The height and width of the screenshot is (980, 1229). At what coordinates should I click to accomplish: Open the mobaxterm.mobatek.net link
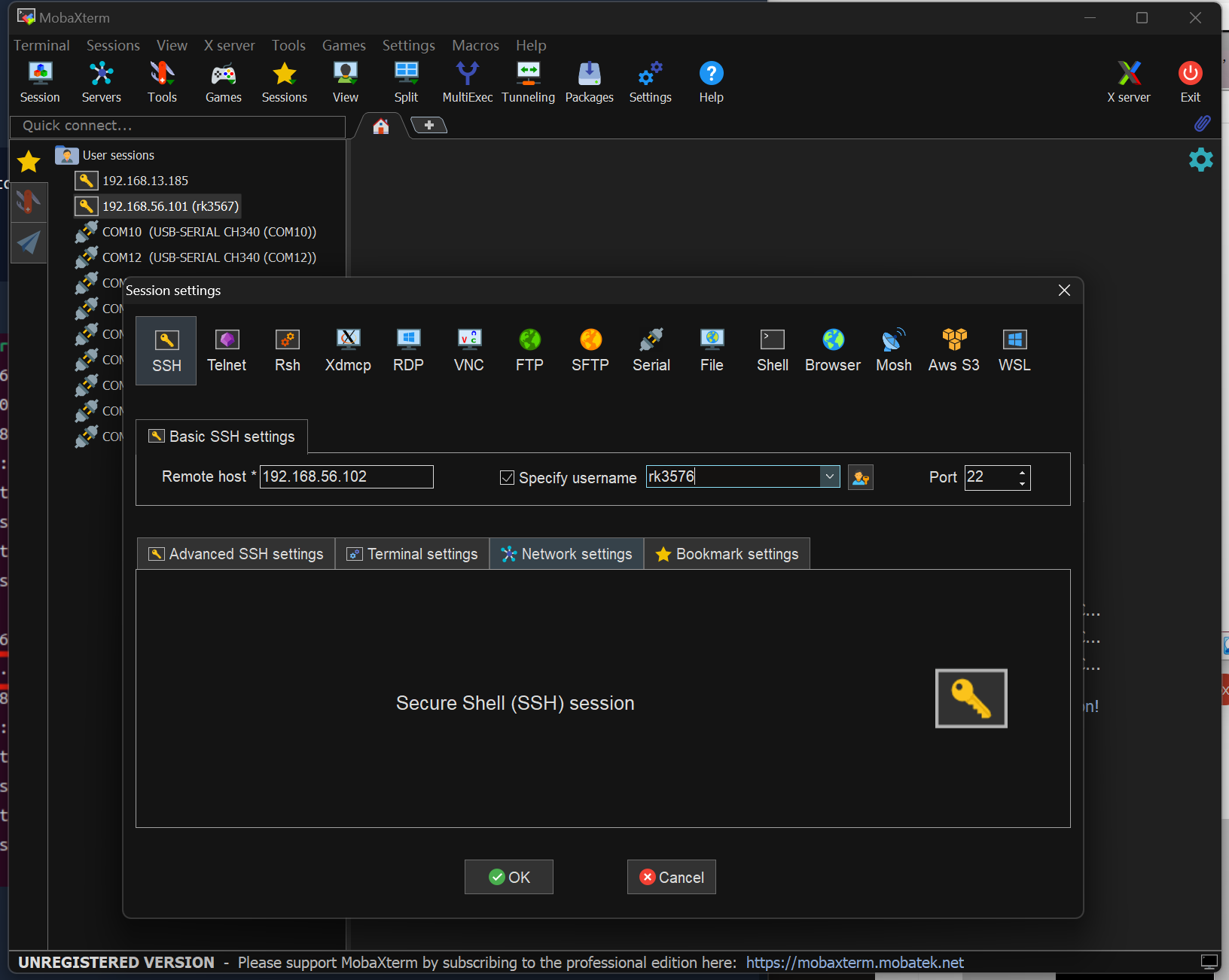pos(854,962)
